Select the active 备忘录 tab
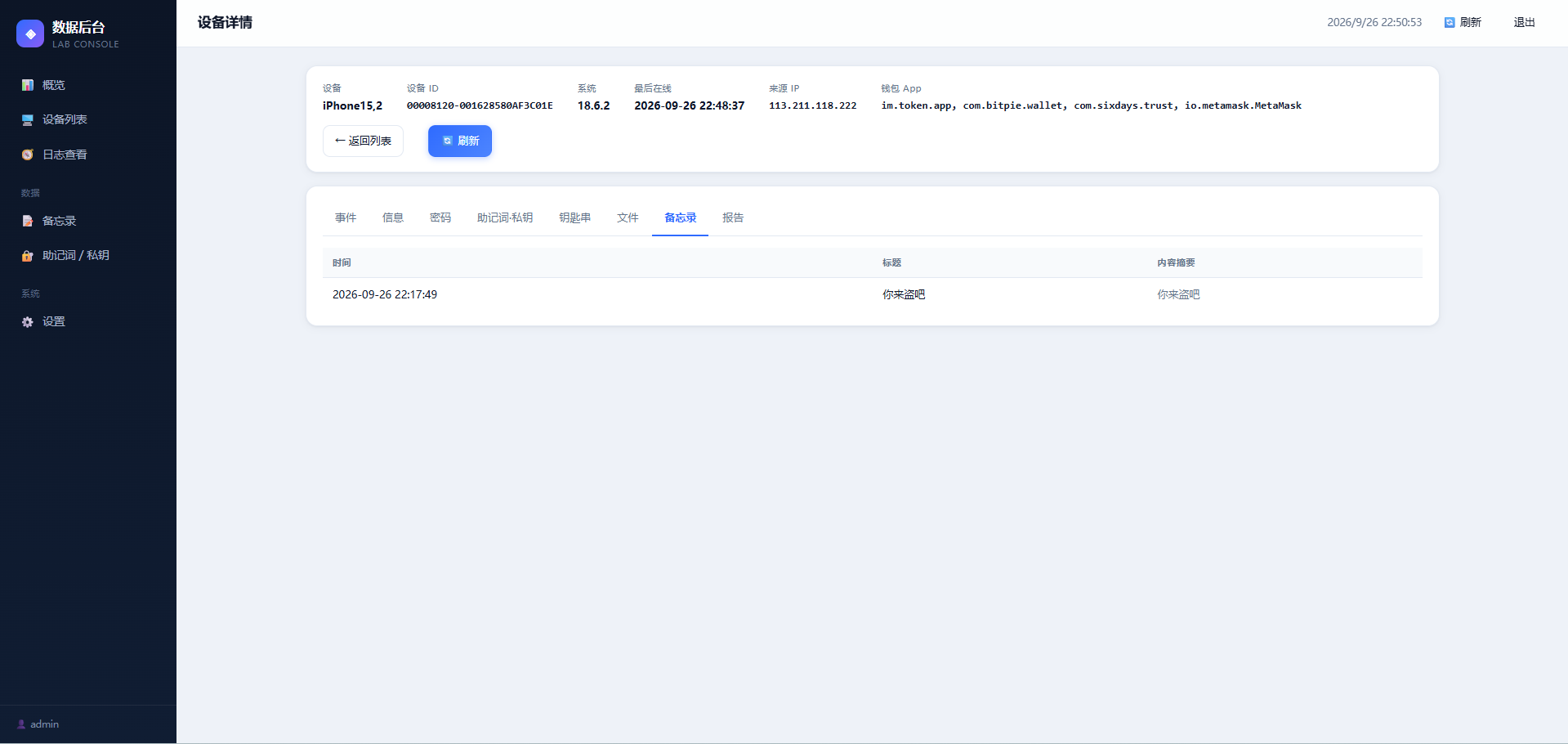This screenshot has height=744, width=1568. [681, 217]
